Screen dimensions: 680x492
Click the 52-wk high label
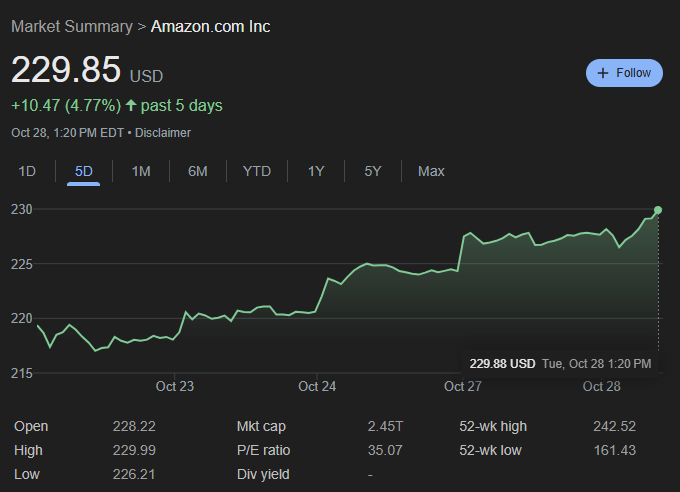coord(493,426)
